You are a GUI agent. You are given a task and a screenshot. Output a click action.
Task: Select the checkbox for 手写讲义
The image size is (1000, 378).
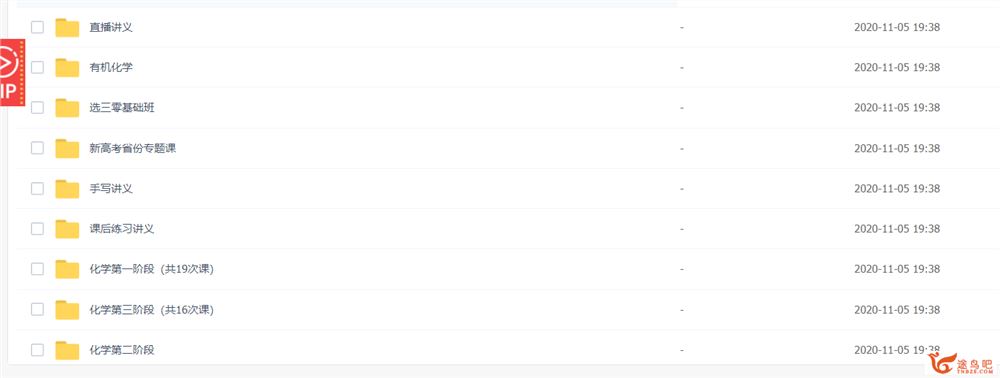click(38, 188)
